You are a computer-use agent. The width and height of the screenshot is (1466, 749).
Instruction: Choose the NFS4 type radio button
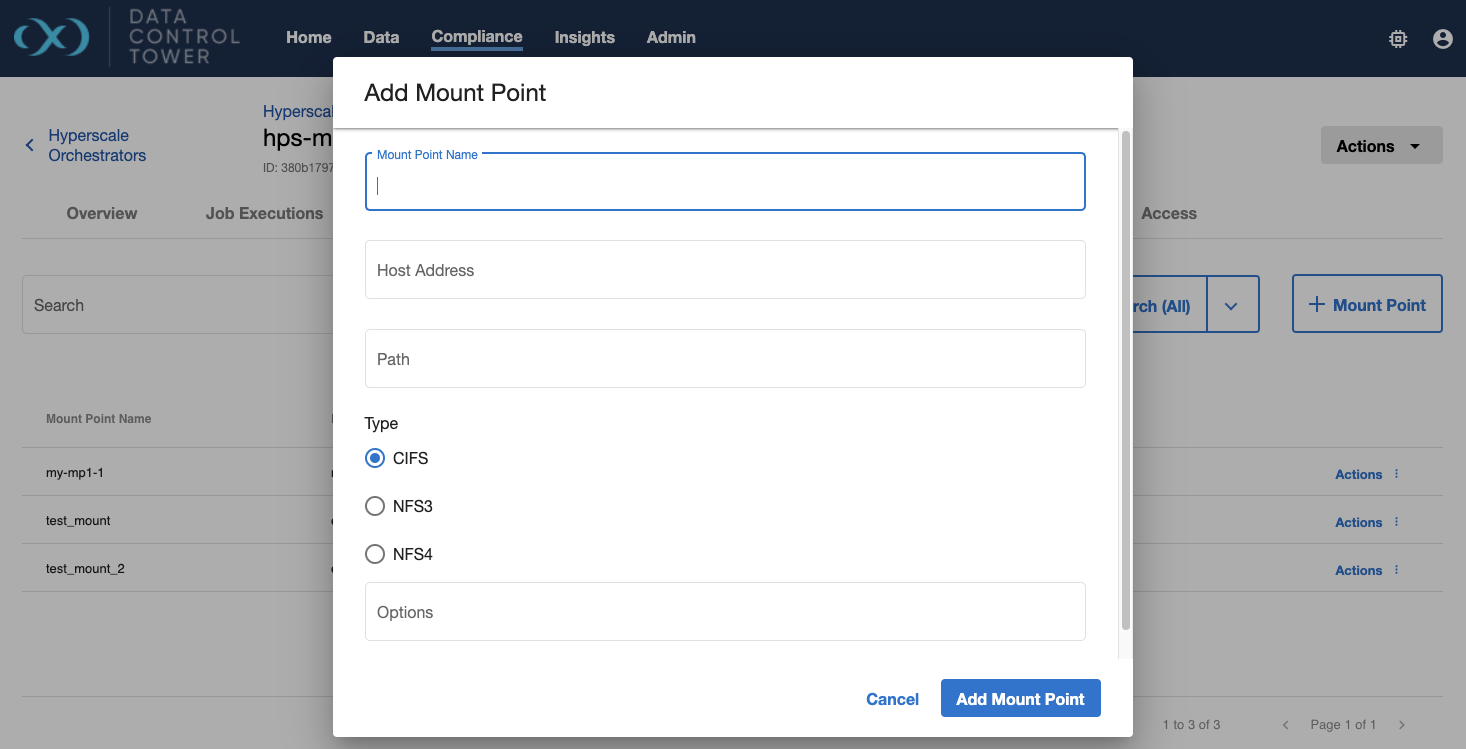(375, 554)
